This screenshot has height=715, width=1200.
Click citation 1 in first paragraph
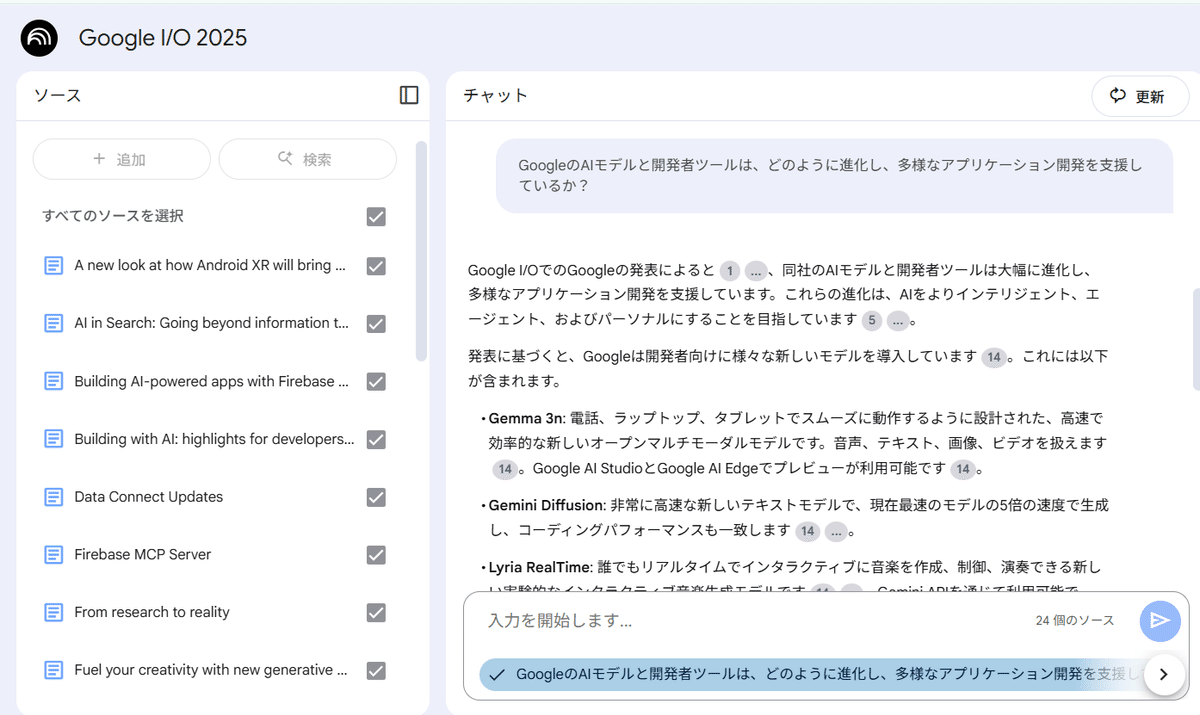(730, 271)
